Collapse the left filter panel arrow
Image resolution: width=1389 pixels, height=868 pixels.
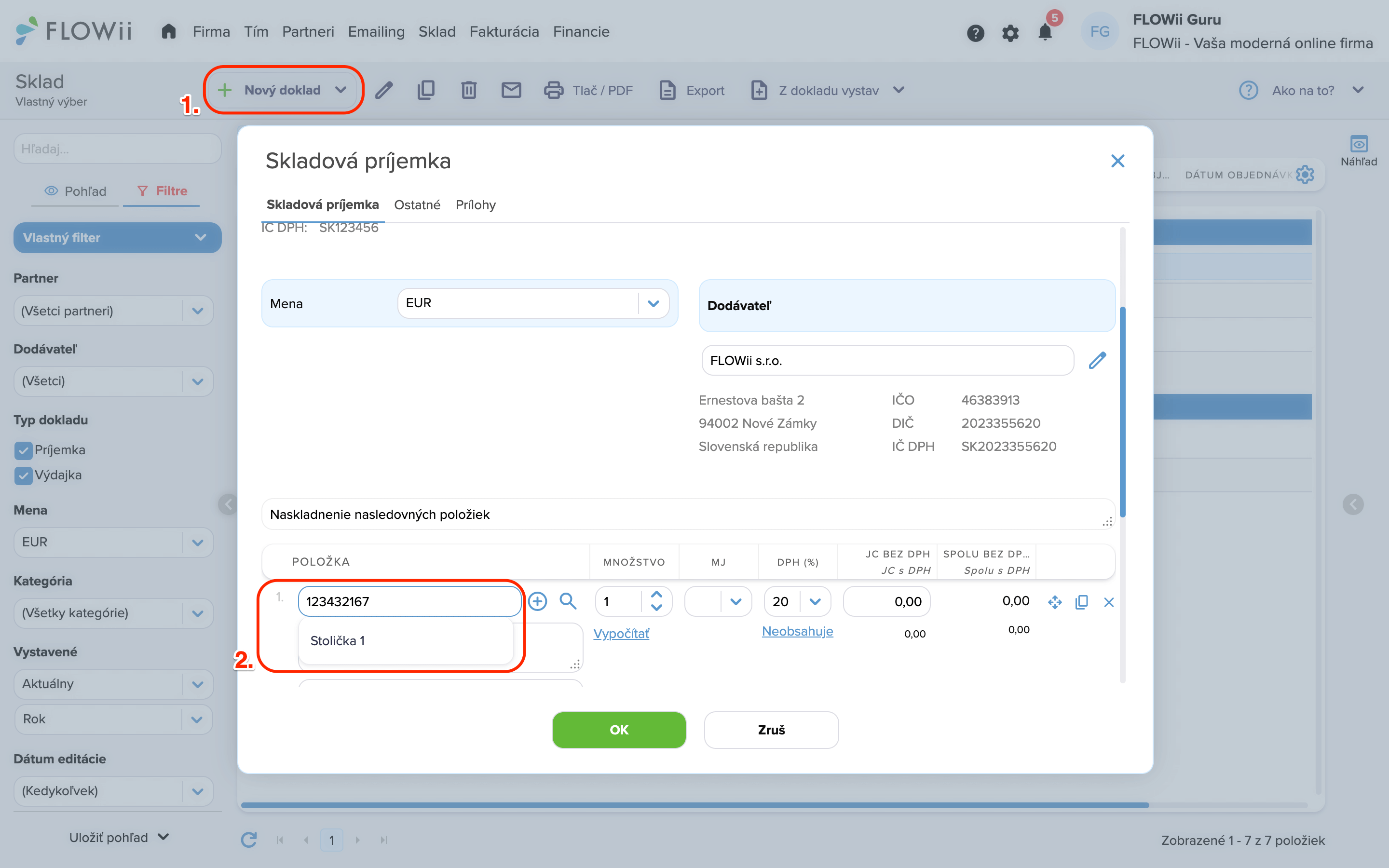pos(228,504)
